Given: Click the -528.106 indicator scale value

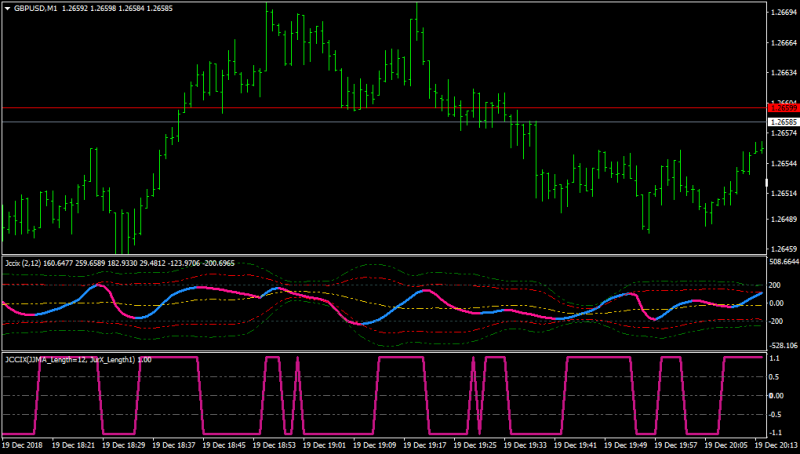Looking at the screenshot, I should tap(784, 346).
